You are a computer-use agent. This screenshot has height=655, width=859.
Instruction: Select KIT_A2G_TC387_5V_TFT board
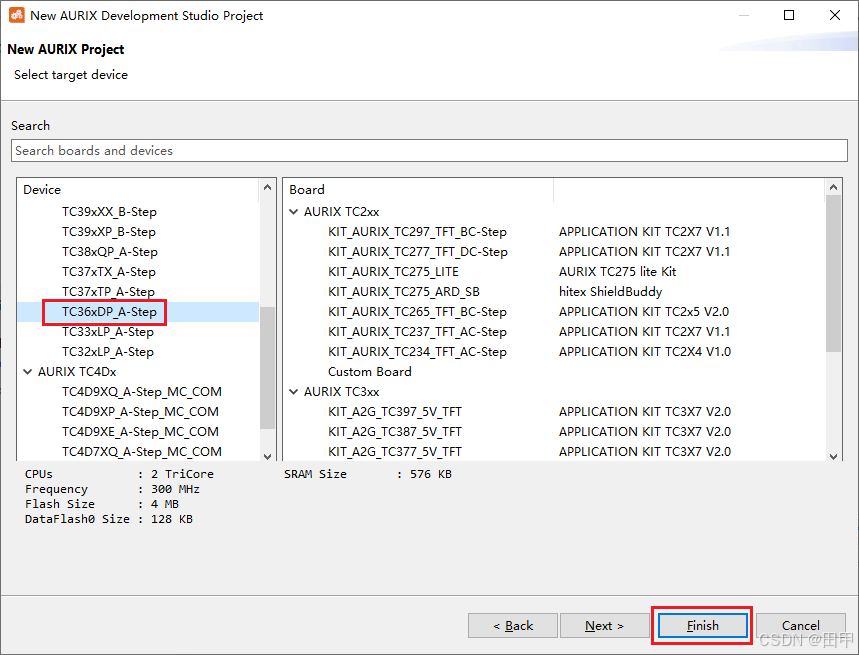point(394,432)
